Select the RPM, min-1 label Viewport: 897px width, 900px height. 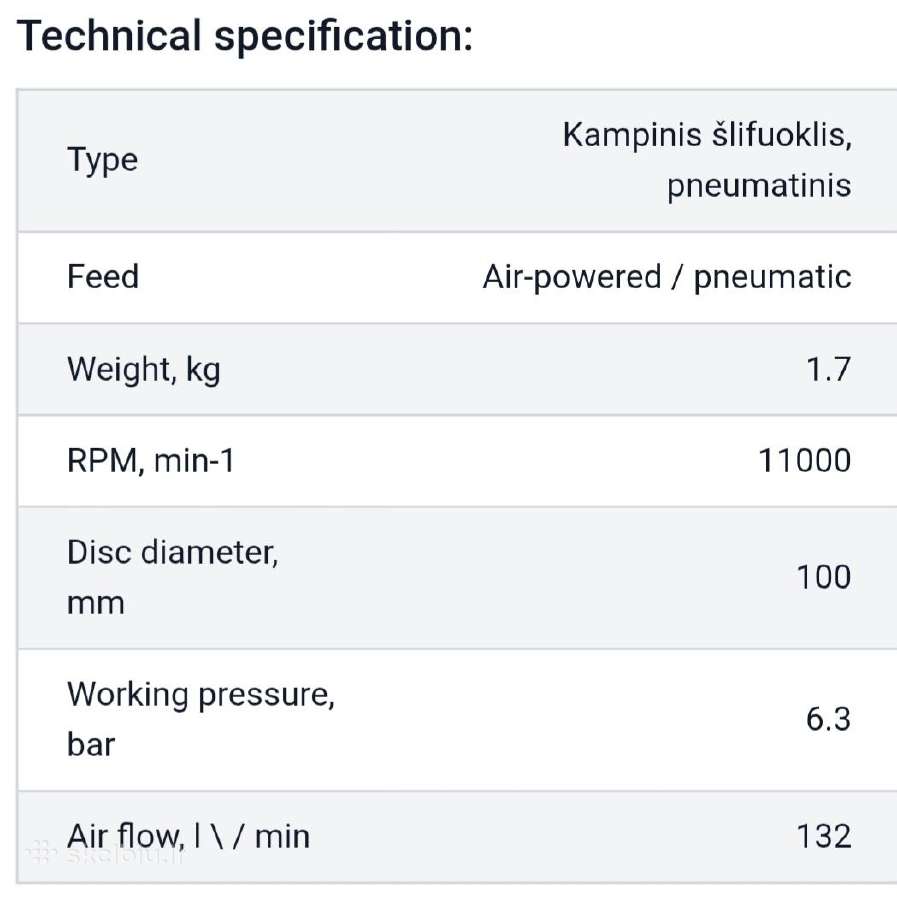point(151,461)
